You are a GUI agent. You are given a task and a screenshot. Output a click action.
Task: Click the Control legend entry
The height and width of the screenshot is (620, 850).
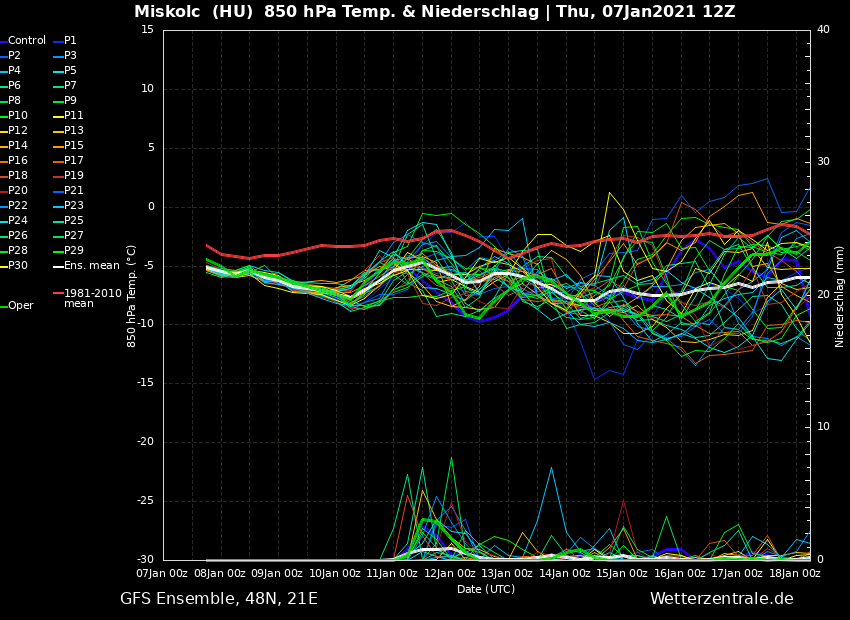tap(27, 41)
